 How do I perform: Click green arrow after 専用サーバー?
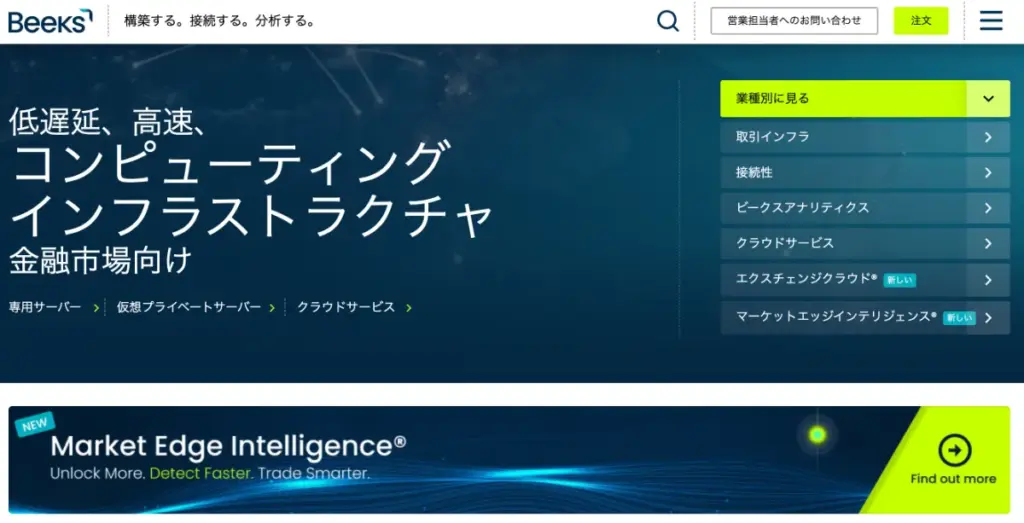tap(96, 308)
